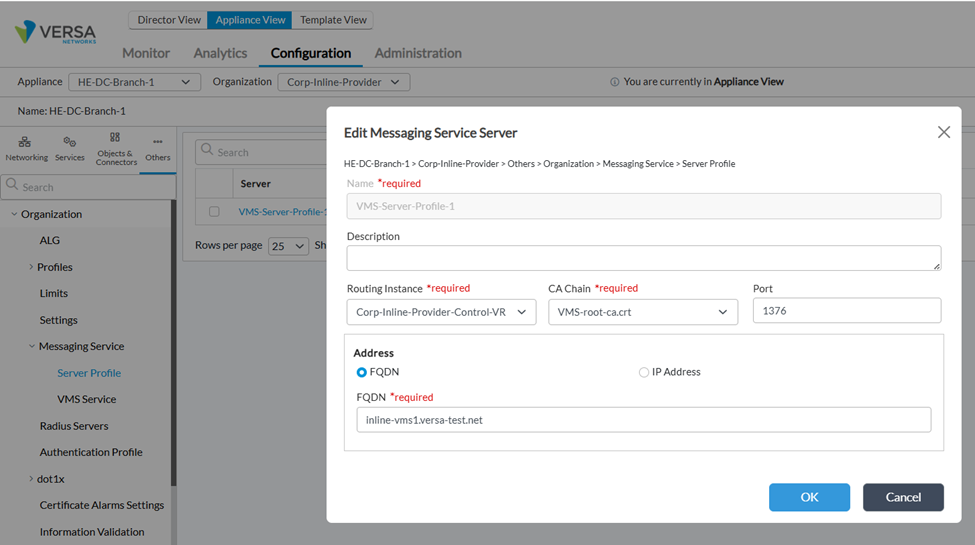Select Radius Servers in the tree
975x545 pixels.
(74, 426)
